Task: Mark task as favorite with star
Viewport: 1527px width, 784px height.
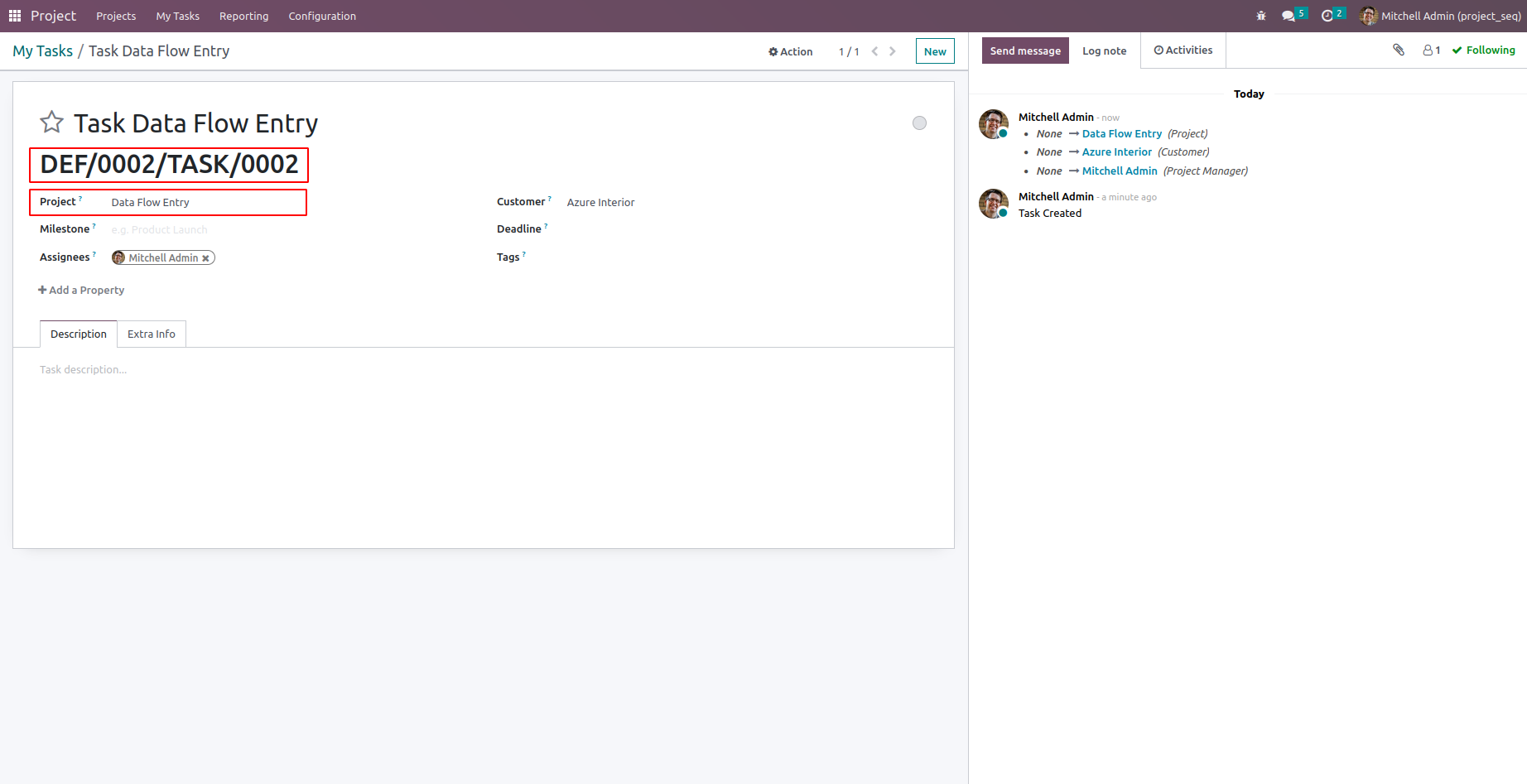Action: click(51, 123)
